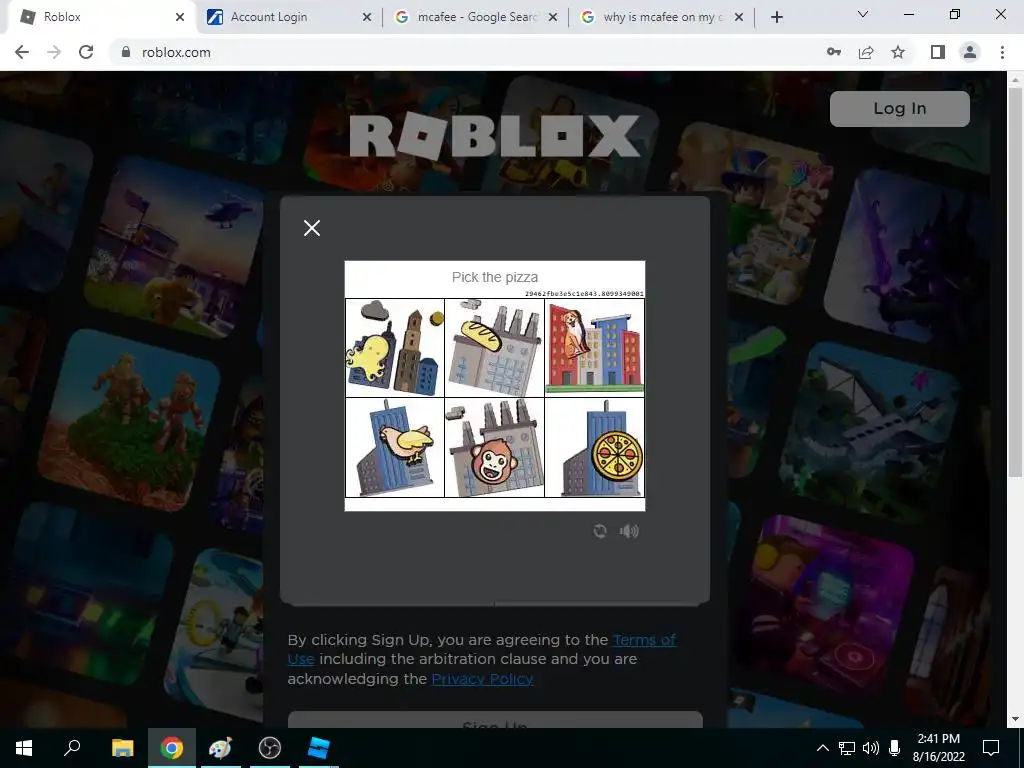This screenshot has width=1024, height=768.
Task: Switch to the audio captcha challenge
Action: click(629, 531)
